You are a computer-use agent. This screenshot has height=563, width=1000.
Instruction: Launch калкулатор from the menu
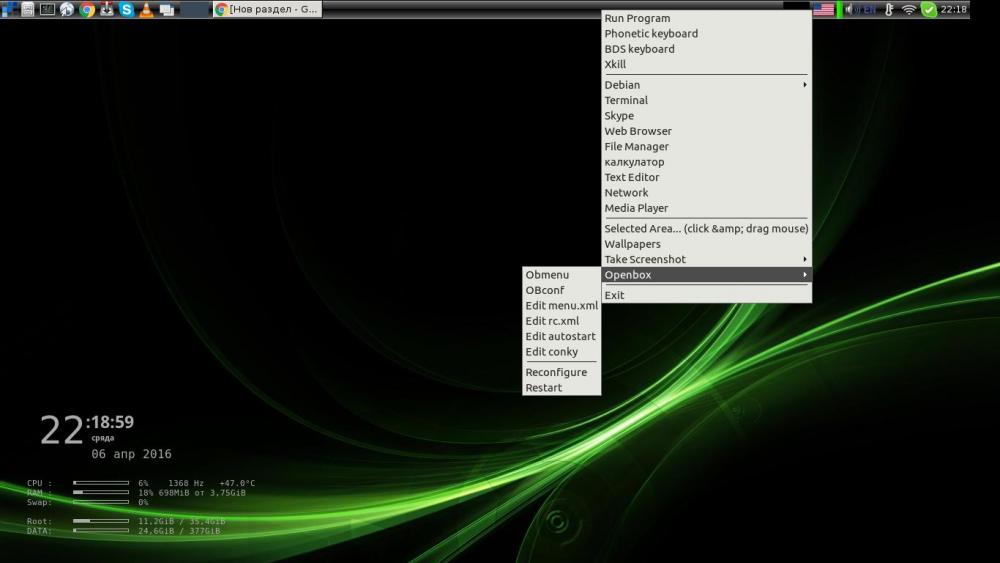707,162
